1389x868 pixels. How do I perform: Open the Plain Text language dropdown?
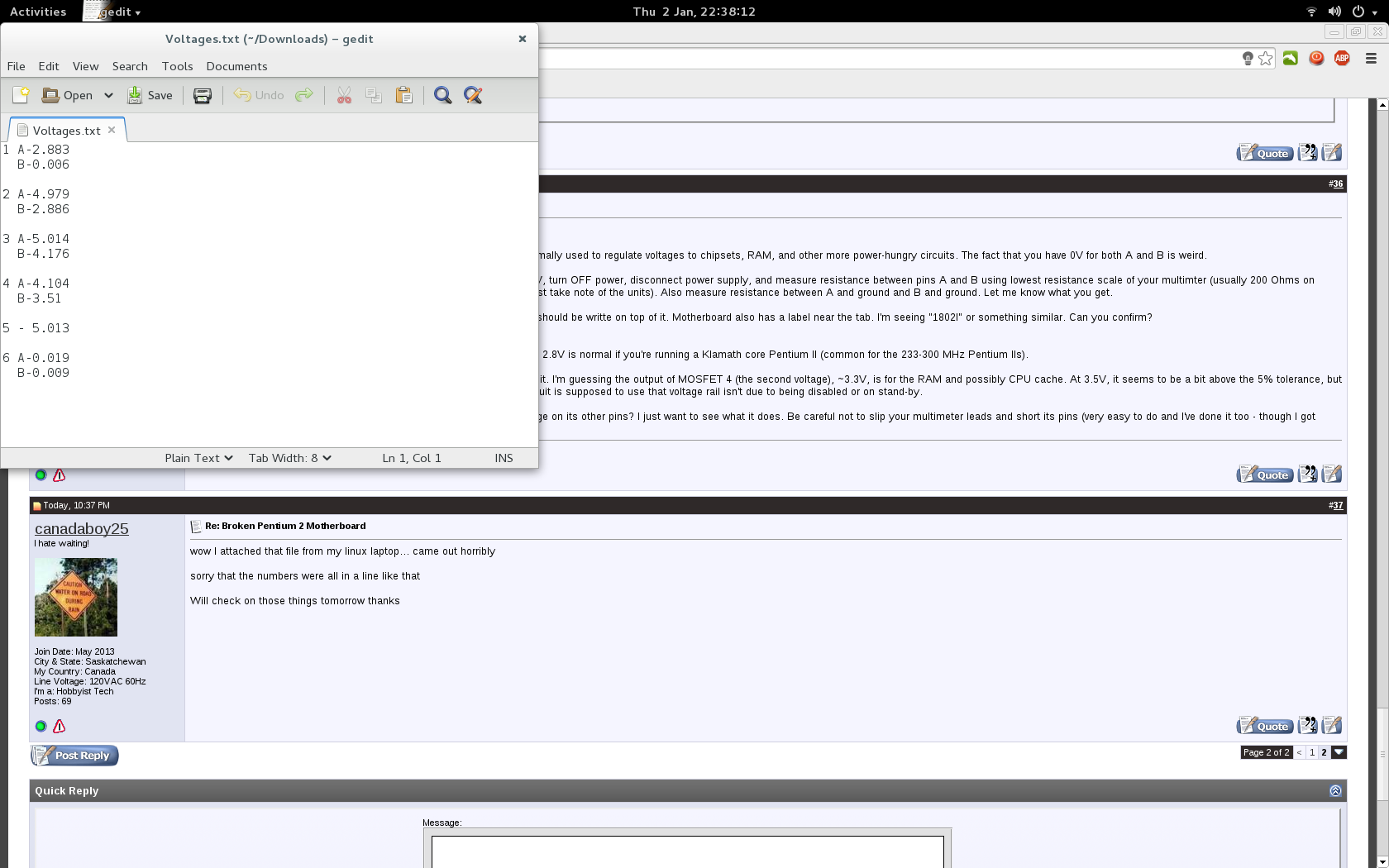pyautogui.click(x=198, y=458)
